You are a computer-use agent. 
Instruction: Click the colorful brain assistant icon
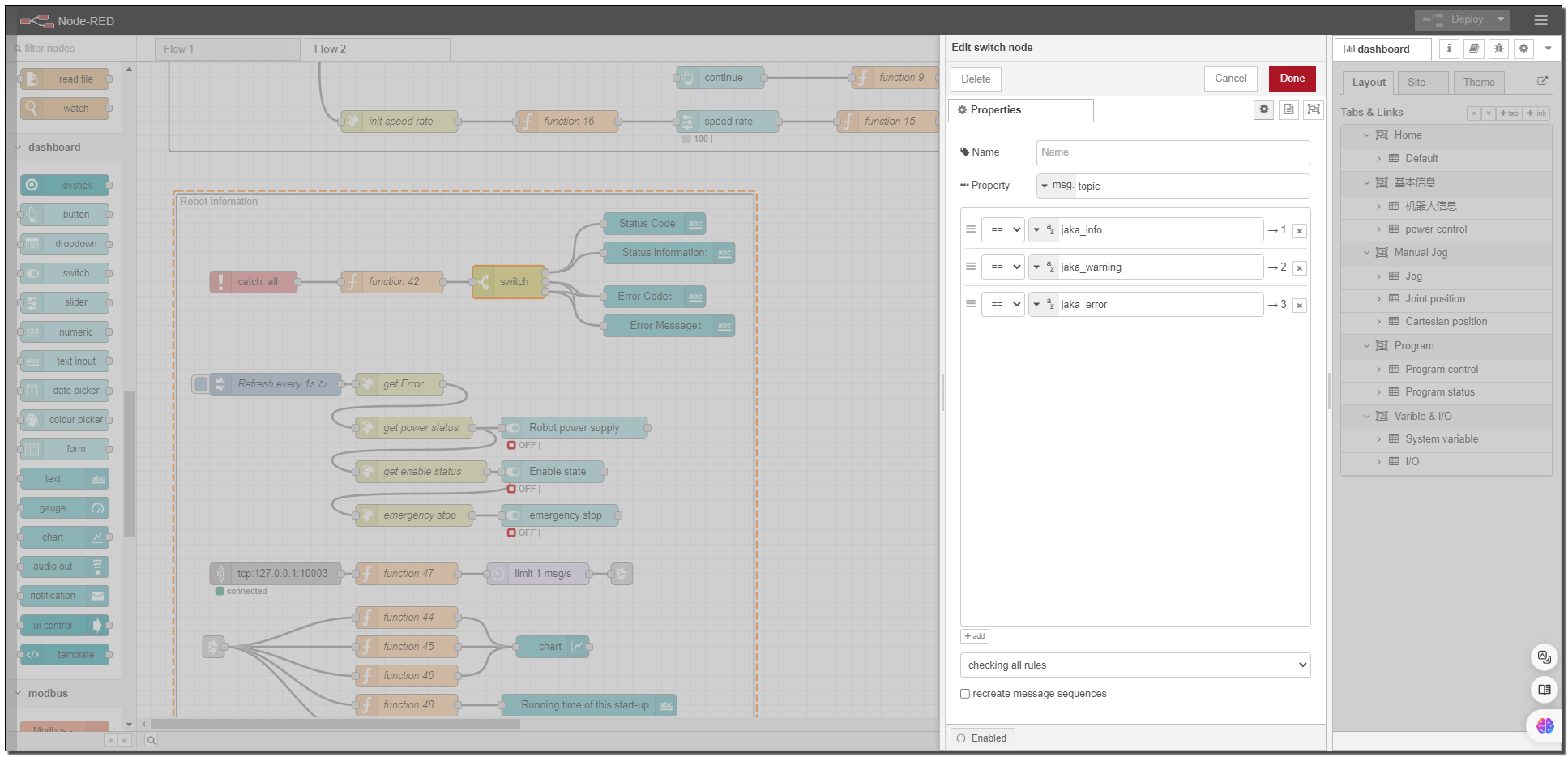click(1545, 725)
